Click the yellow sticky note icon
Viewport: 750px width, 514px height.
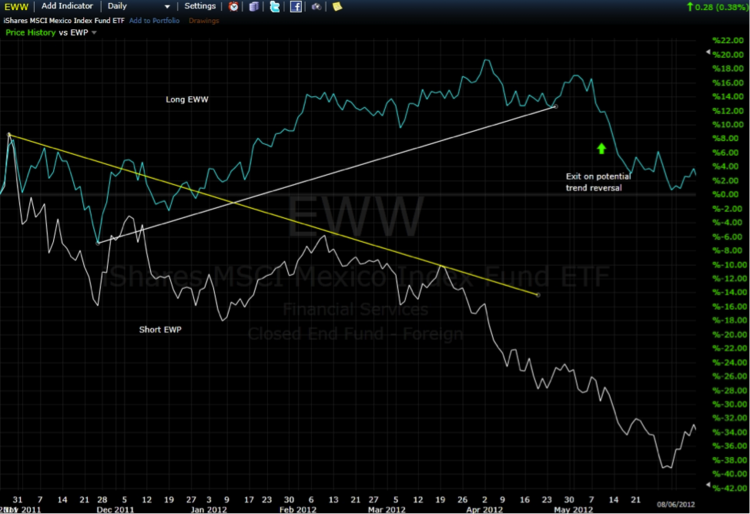point(337,6)
